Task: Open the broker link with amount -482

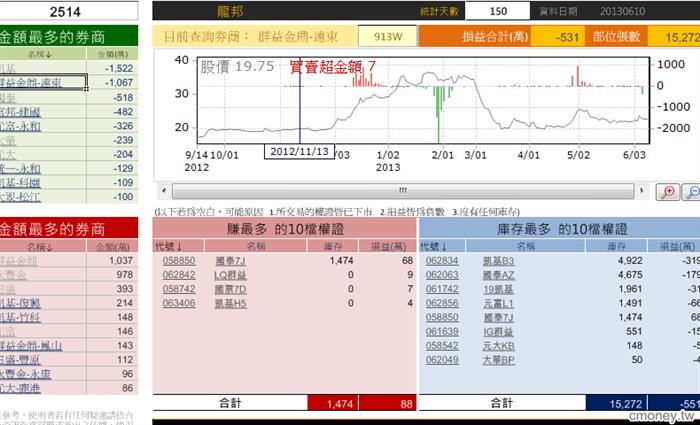Action: (20, 112)
